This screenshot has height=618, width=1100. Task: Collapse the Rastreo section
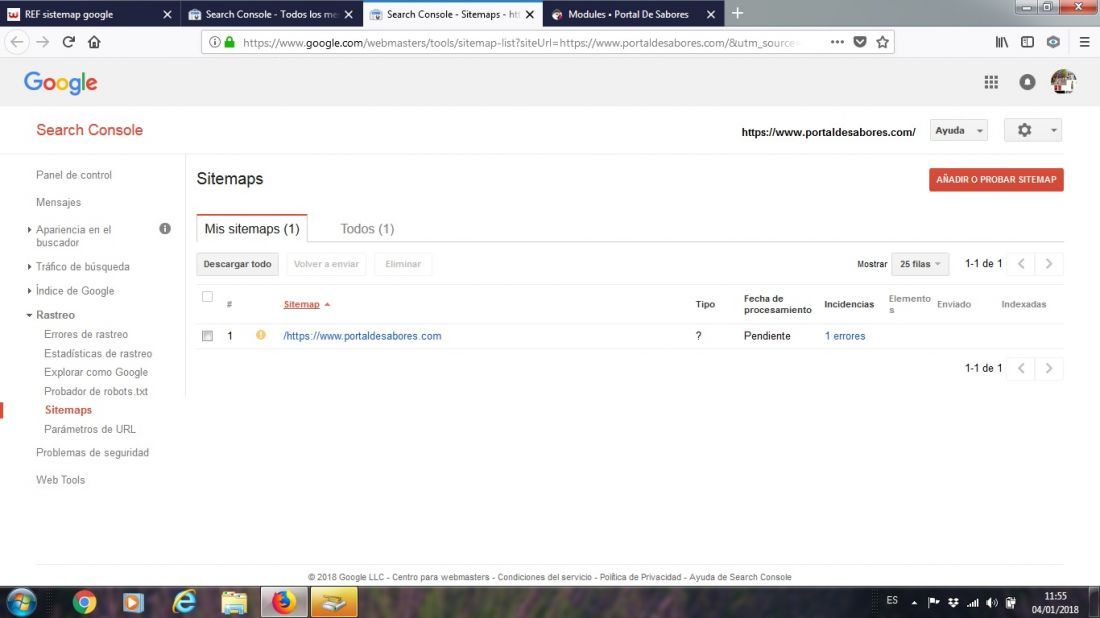pyautogui.click(x=29, y=316)
